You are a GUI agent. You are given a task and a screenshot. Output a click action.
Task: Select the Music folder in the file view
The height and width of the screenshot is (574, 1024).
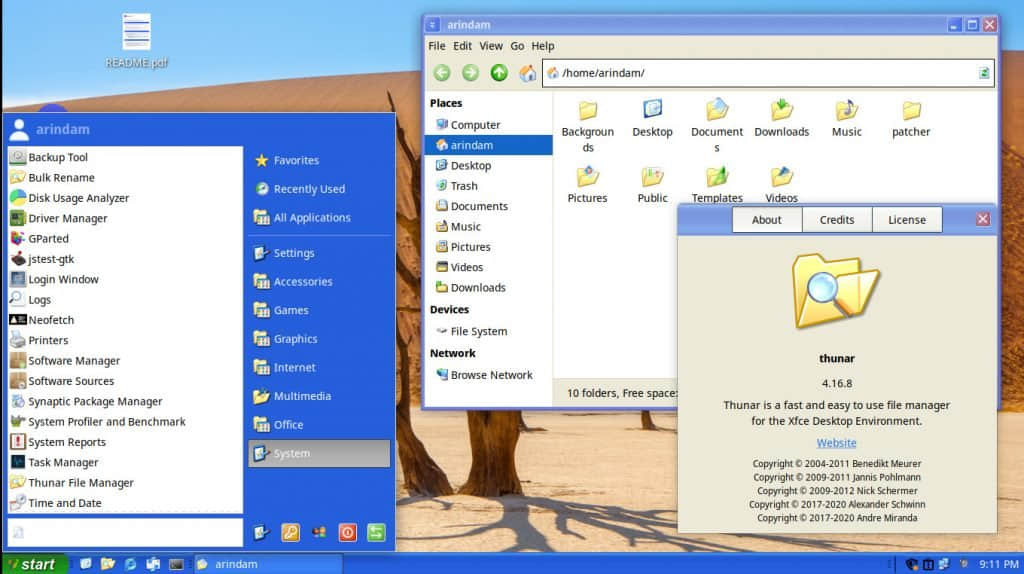click(x=846, y=109)
